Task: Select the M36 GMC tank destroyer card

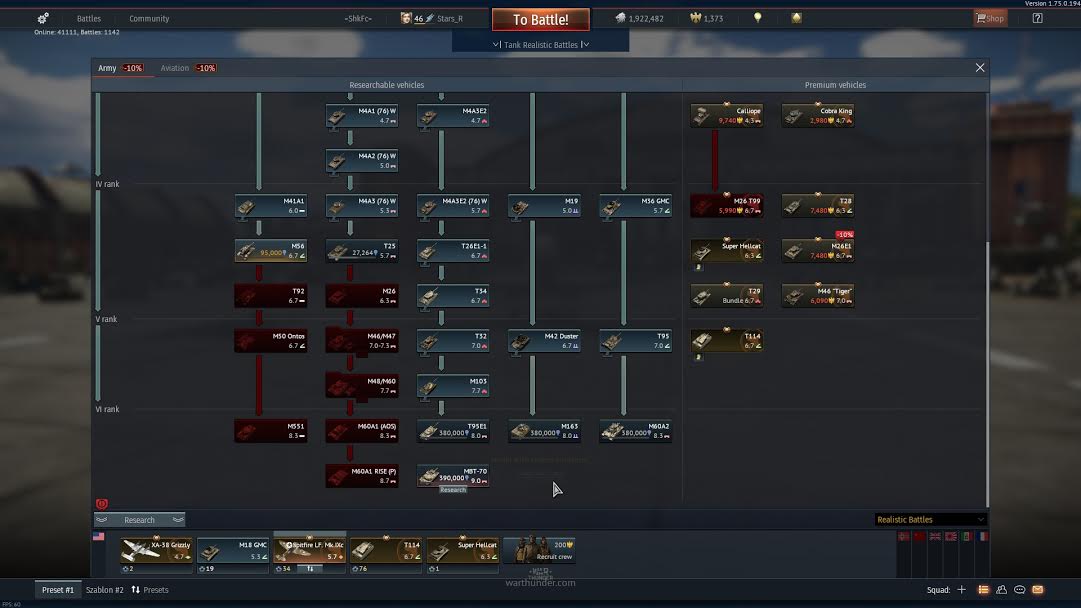Action: tap(635, 205)
